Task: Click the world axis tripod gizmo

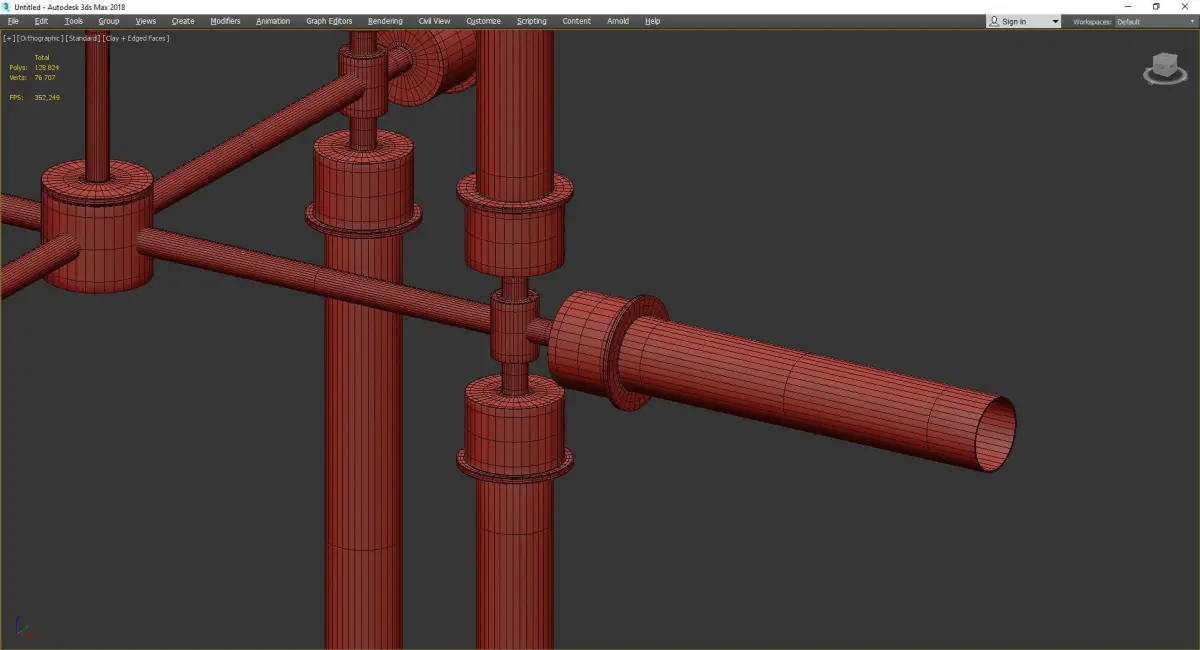Action: coord(23,628)
